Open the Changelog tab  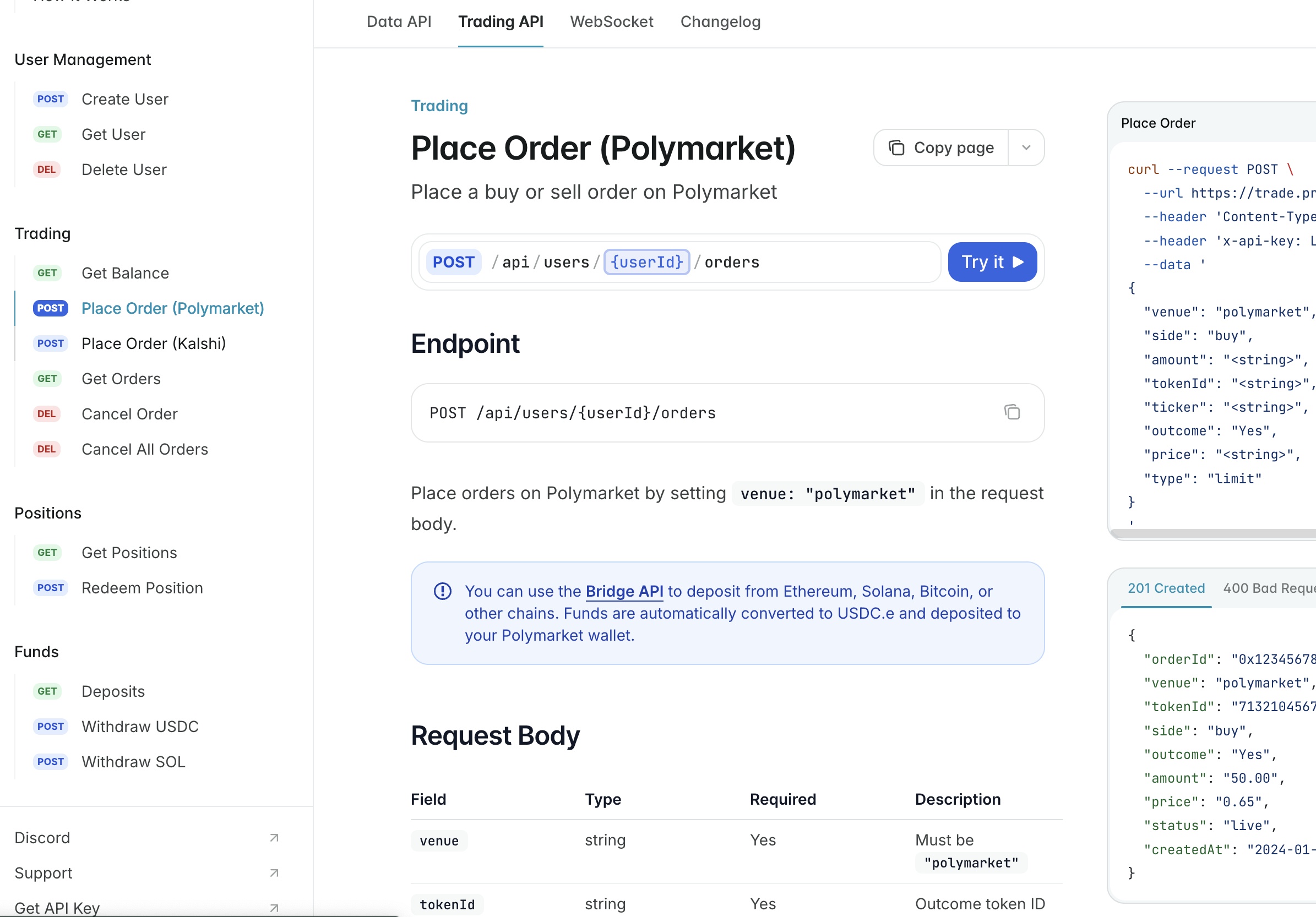pyautogui.click(x=720, y=22)
